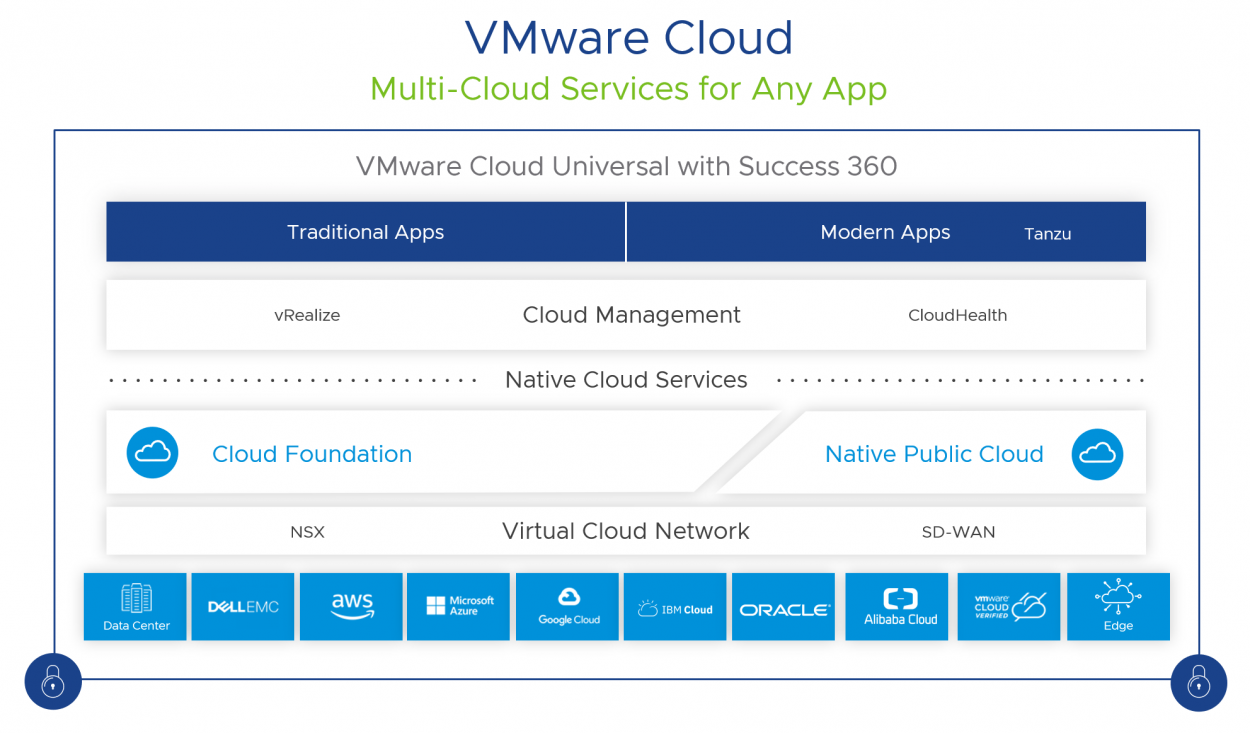Click the Multi-Cloud Services for Any App subtitle
Viewport: 1250px width, 733px height.
[628, 89]
